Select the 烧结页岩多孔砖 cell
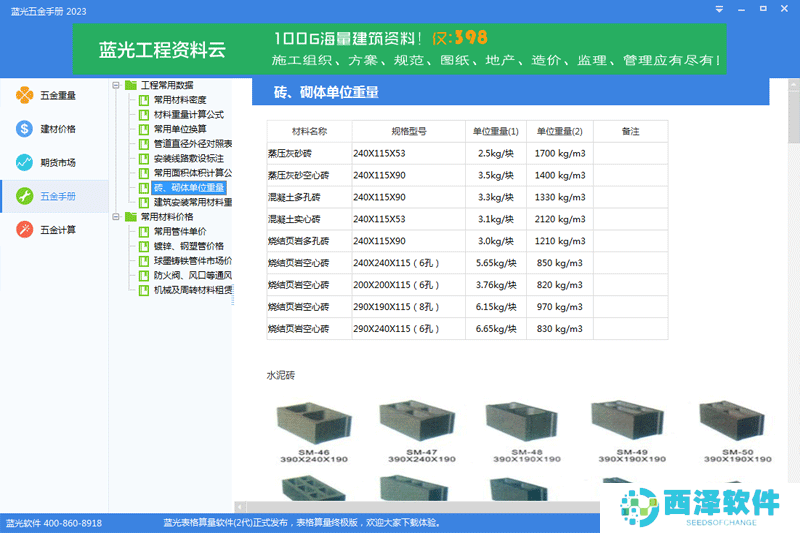800x533 pixels. pos(309,241)
